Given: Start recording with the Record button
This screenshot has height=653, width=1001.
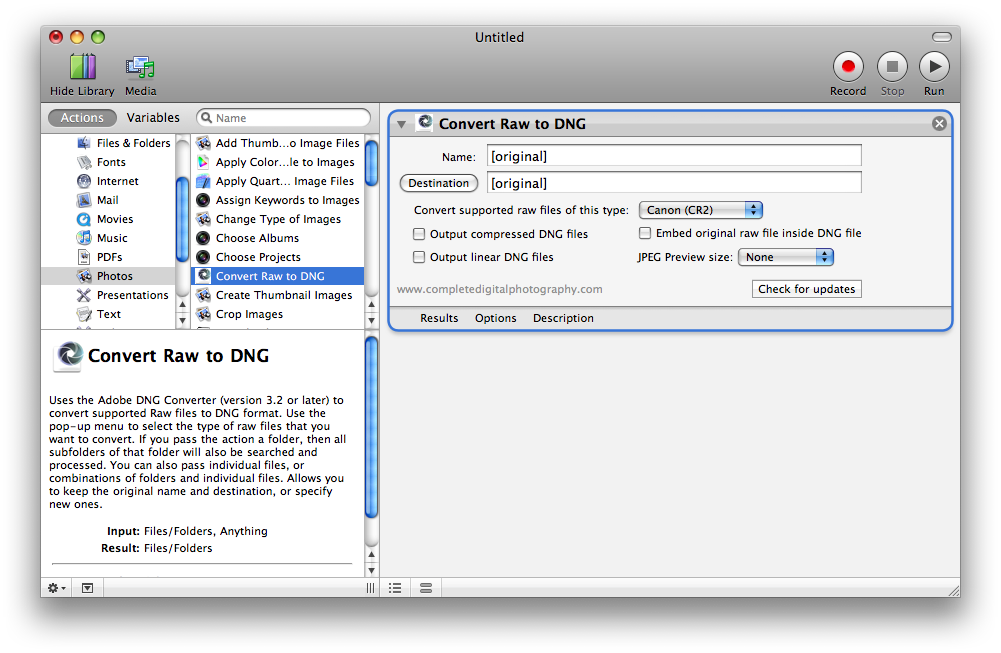Looking at the screenshot, I should [848, 66].
